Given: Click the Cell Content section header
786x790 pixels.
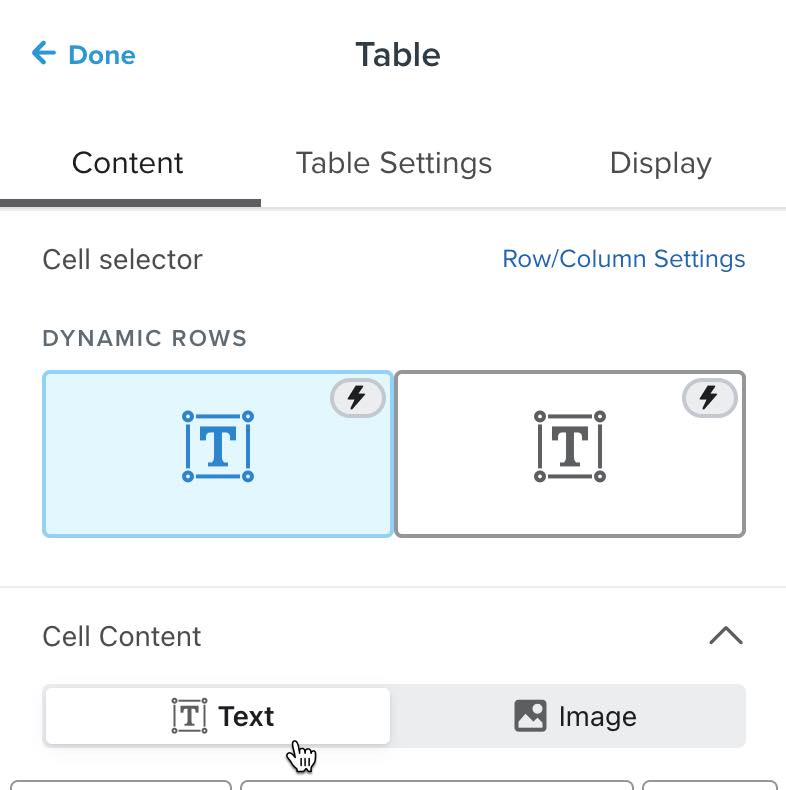Looking at the screenshot, I should (122, 637).
